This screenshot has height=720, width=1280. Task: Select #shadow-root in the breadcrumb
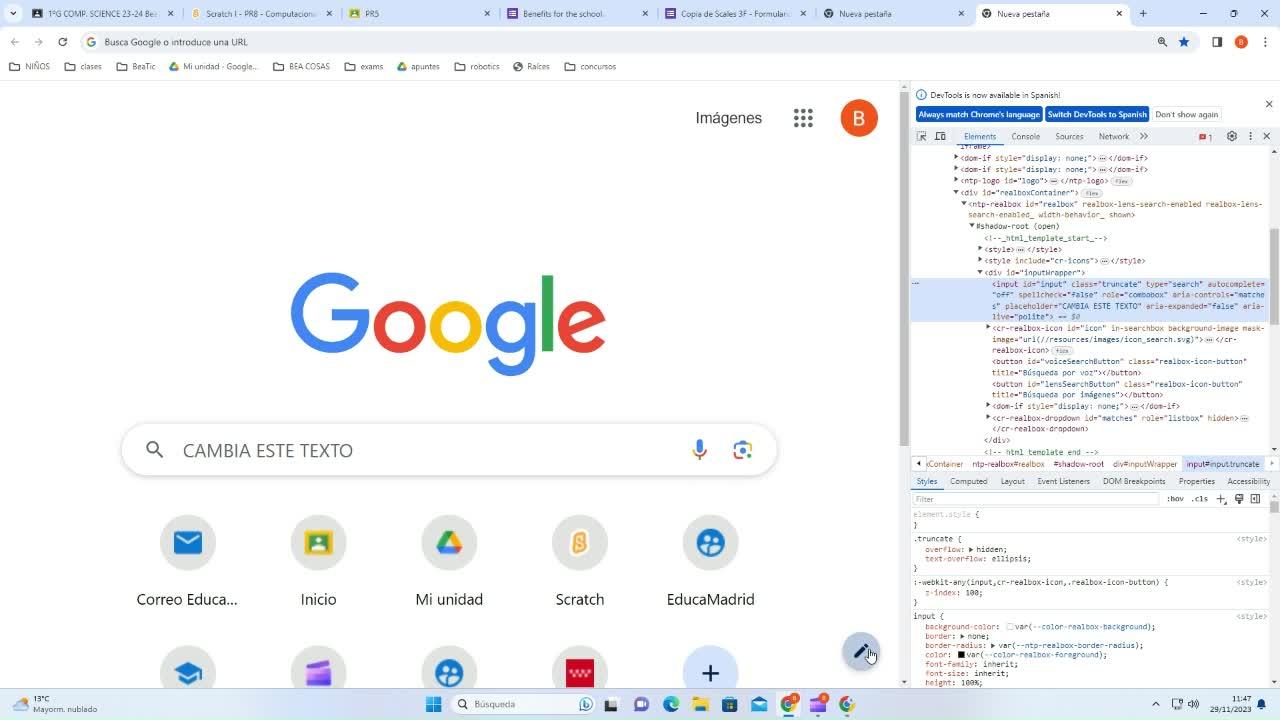1078,464
